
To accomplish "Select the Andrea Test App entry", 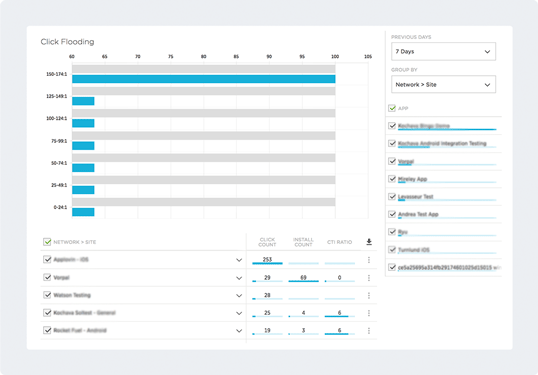I will (x=418, y=214).
